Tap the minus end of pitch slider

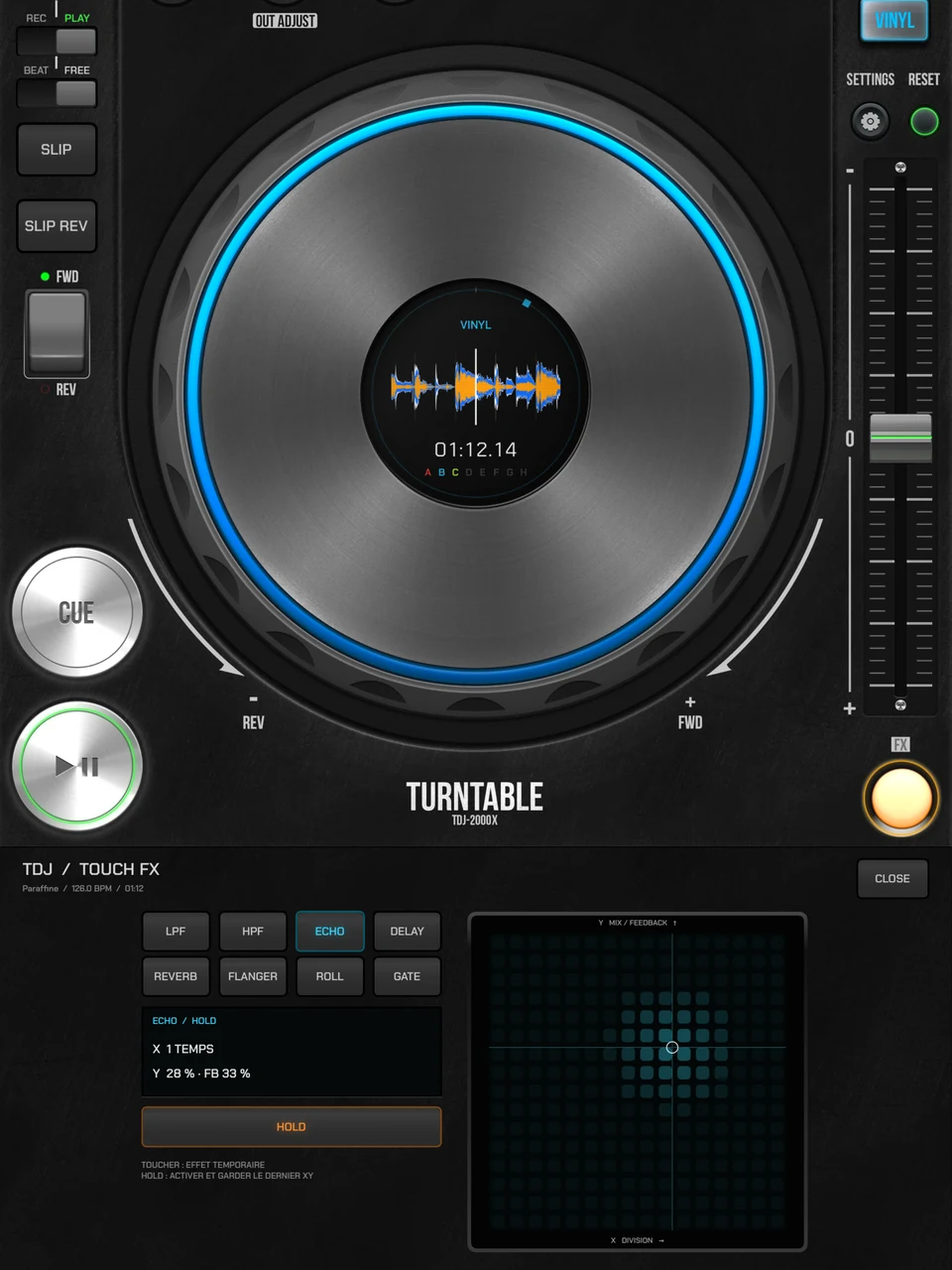pyautogui.click(x=850, y=171)
